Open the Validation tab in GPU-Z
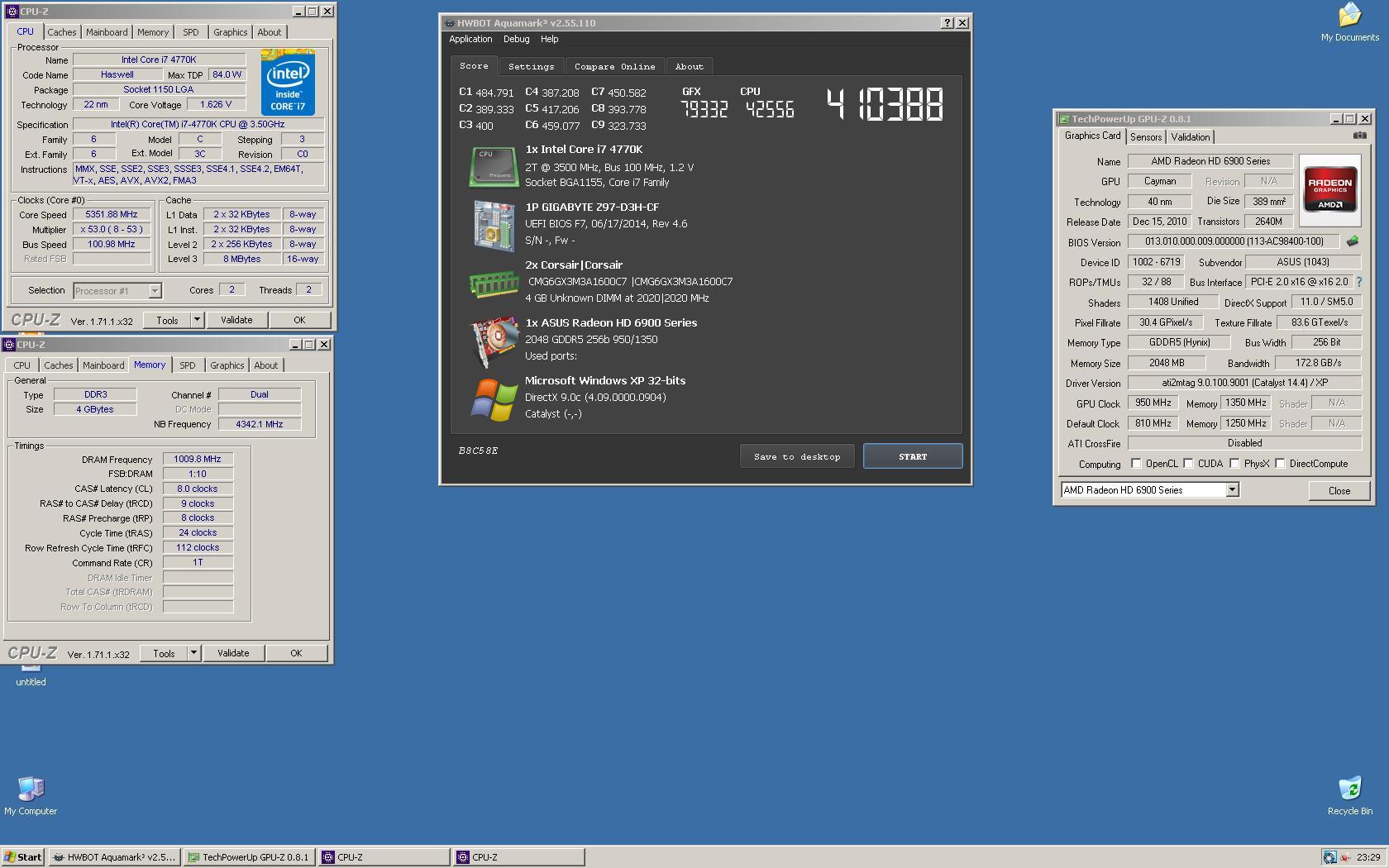Image resolution: width=1389 pixels, height=868 pixels. coord(1190,137)
